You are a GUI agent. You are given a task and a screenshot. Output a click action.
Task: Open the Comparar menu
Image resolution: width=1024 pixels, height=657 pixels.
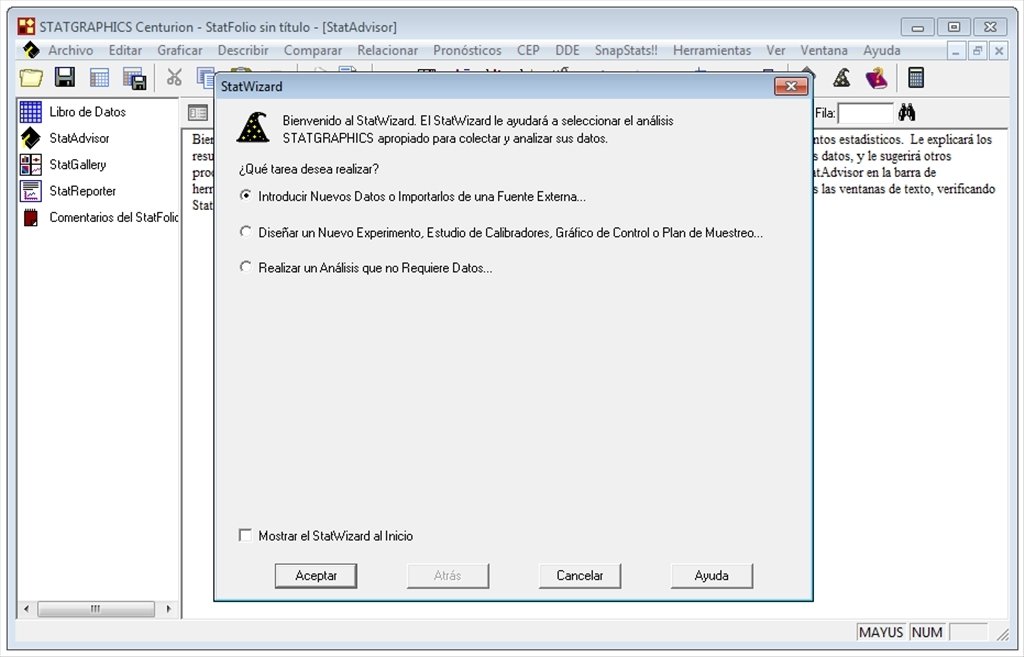click(x=313, y=50)
